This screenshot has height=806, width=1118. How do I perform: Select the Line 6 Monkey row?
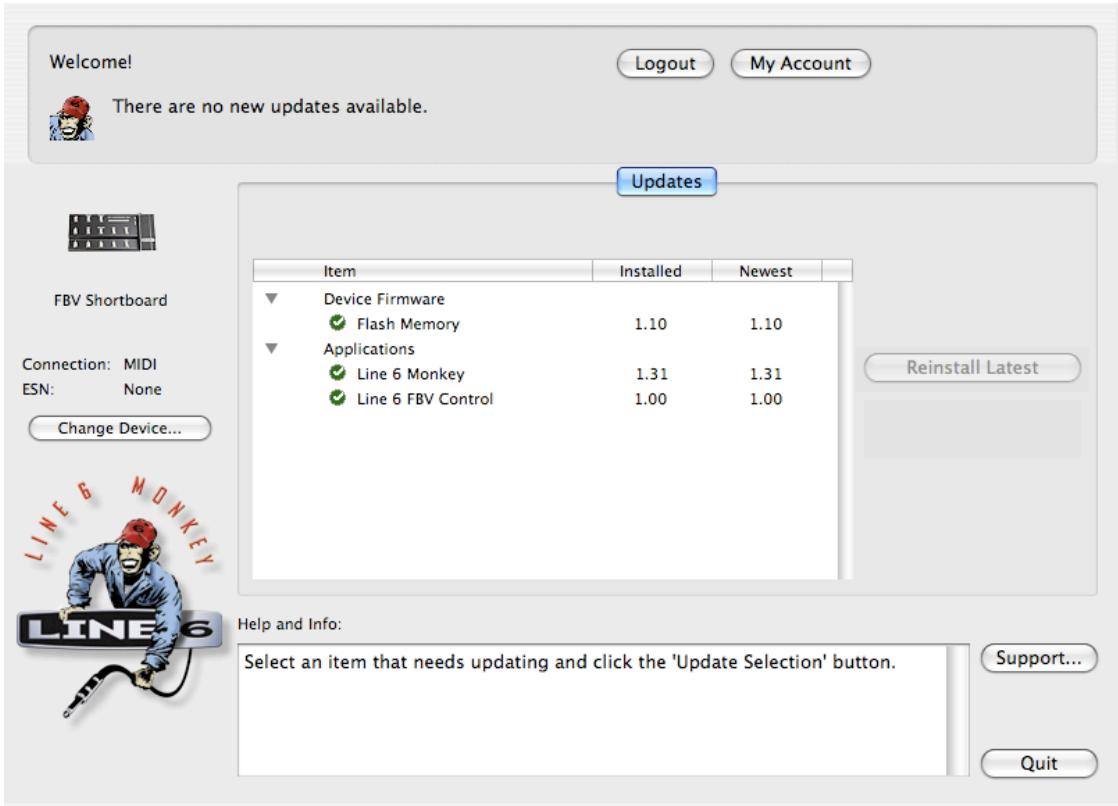pyautogui.click(x=545, y=374)
